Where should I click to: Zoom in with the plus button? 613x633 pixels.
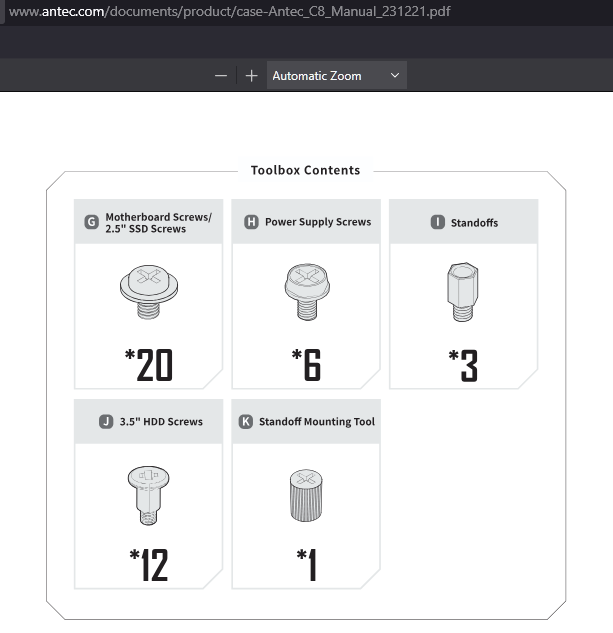click(x=251, y=76)
